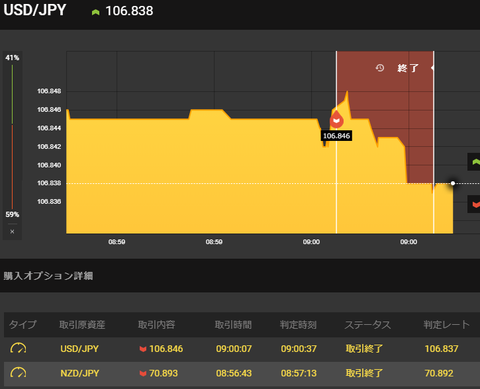Image resolution: width=480 pixels, height=389 pixels.
Task: Click trade time 09:00:07
Action: pyautogui.click(x=234, y=349)
